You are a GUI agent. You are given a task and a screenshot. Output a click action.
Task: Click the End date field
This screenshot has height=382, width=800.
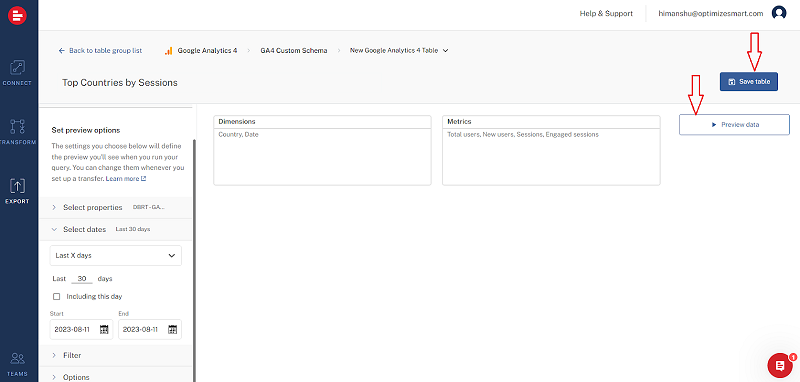149,329
